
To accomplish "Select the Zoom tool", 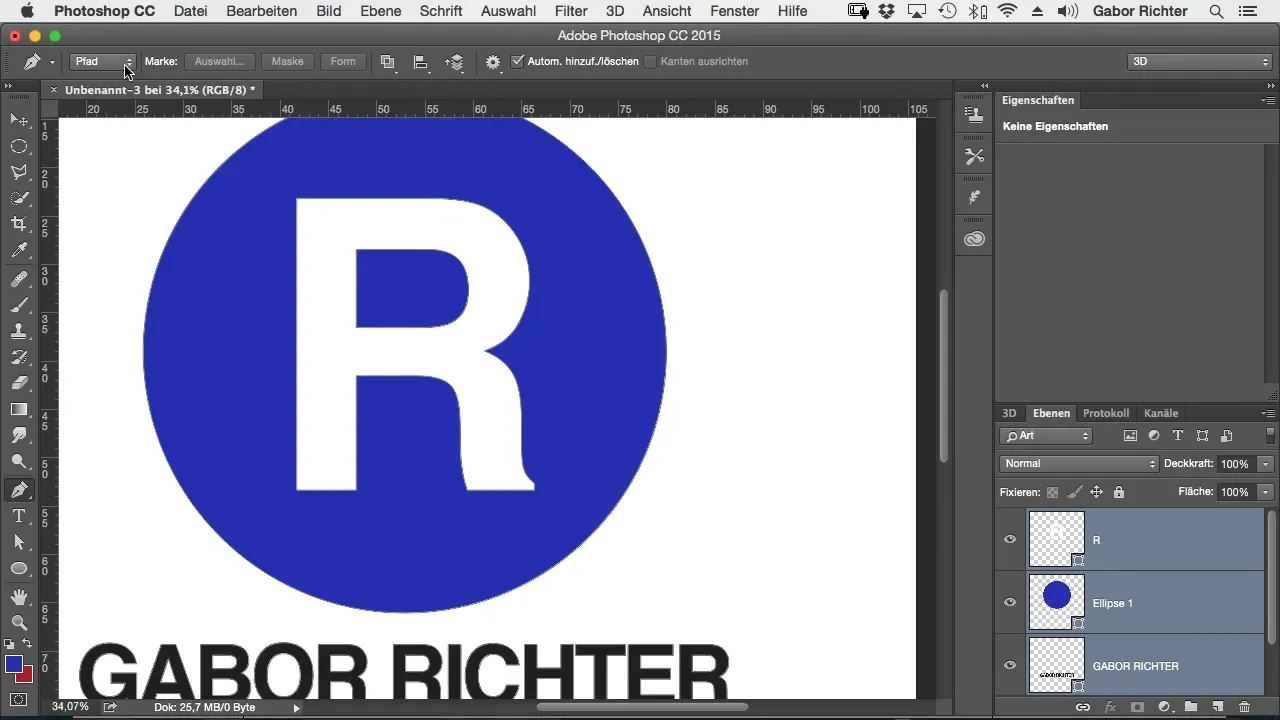I will tap(19, 623).
